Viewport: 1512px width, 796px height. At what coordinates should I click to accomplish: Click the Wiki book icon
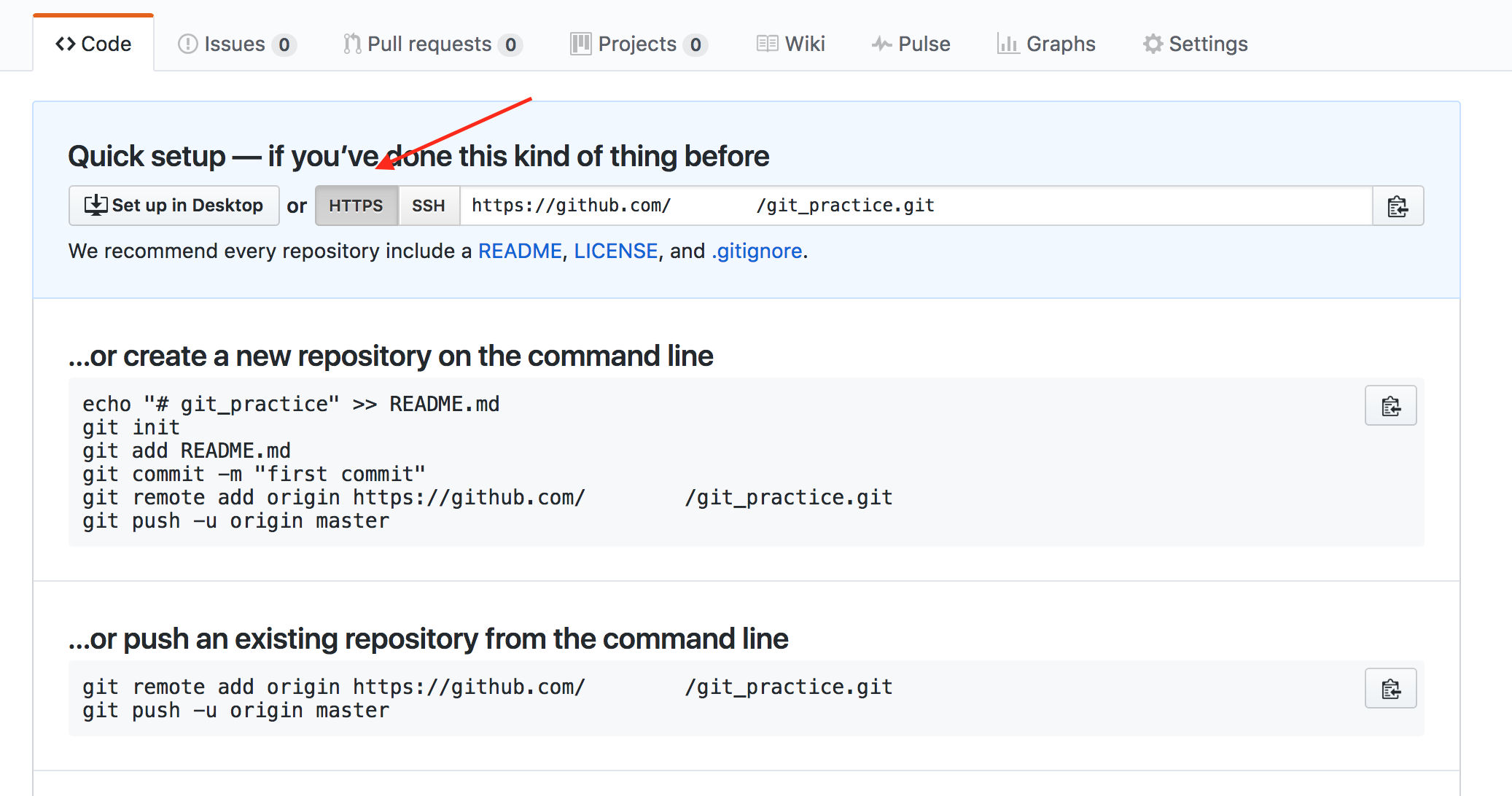click(766, 44)
